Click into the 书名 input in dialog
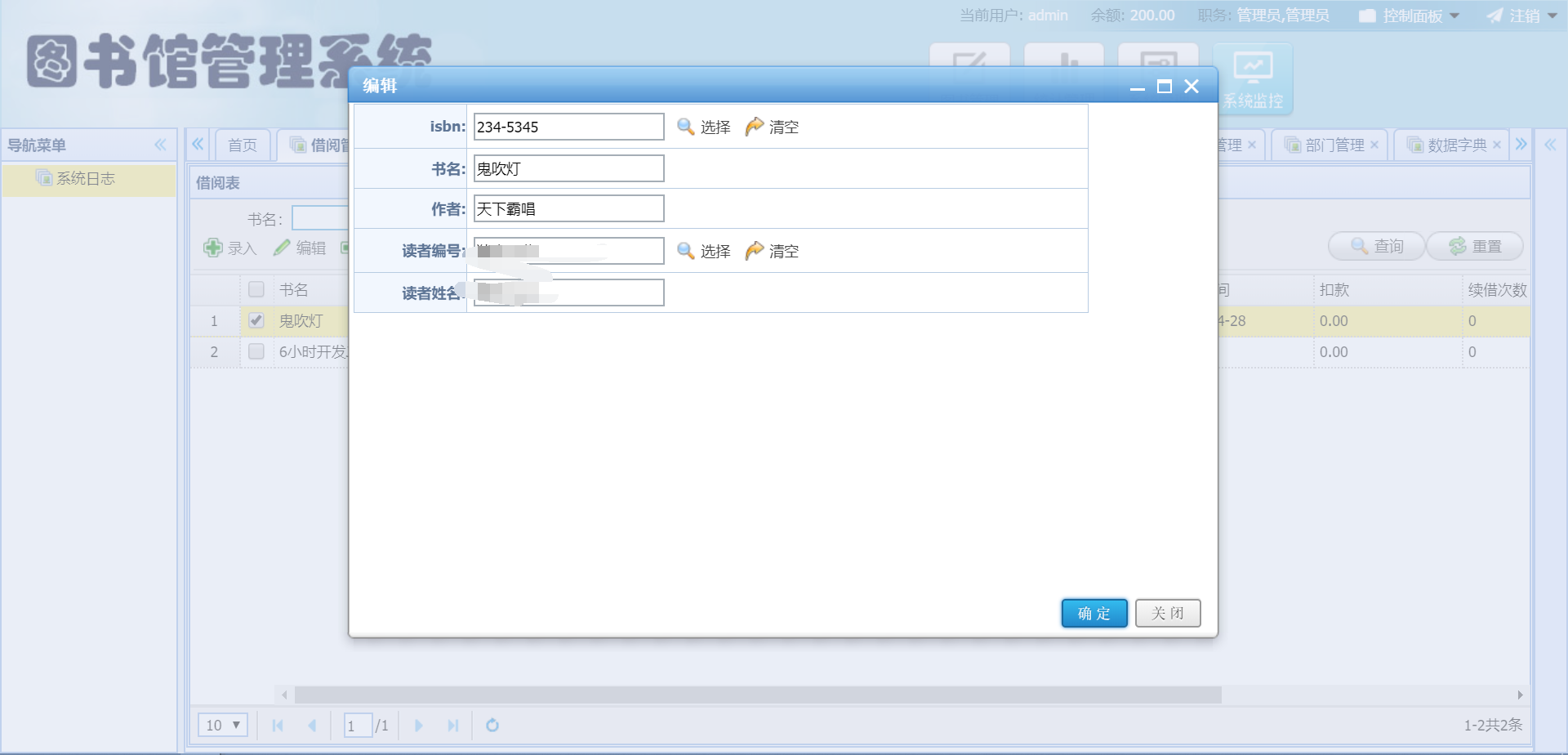The image size is (1568, 755). click(568, 168)
